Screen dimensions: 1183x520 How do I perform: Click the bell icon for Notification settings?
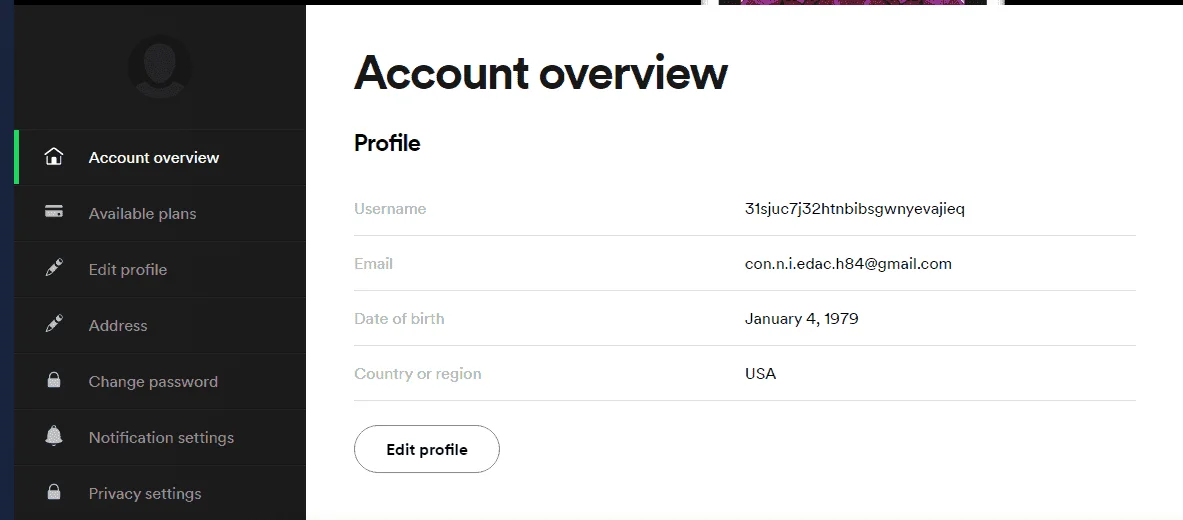coord(54,436)
